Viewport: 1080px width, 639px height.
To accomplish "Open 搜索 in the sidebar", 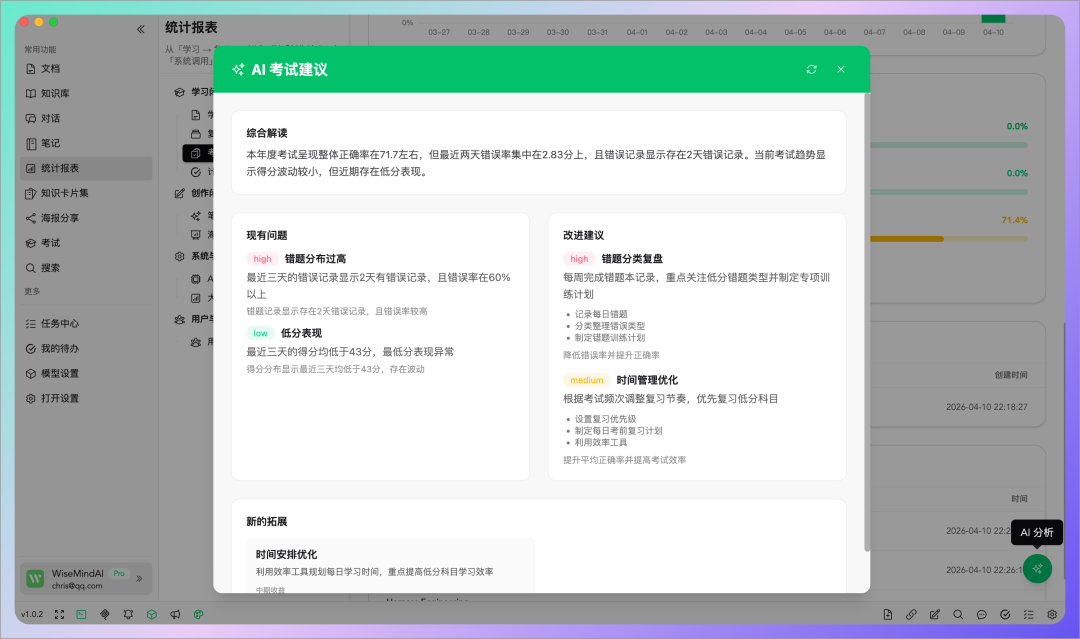I will click(x=86, y=268).
